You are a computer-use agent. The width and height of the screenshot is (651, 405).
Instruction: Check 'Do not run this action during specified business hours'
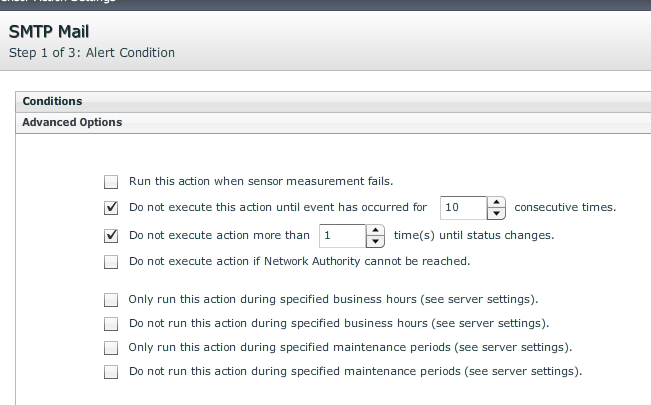(111, 324)
